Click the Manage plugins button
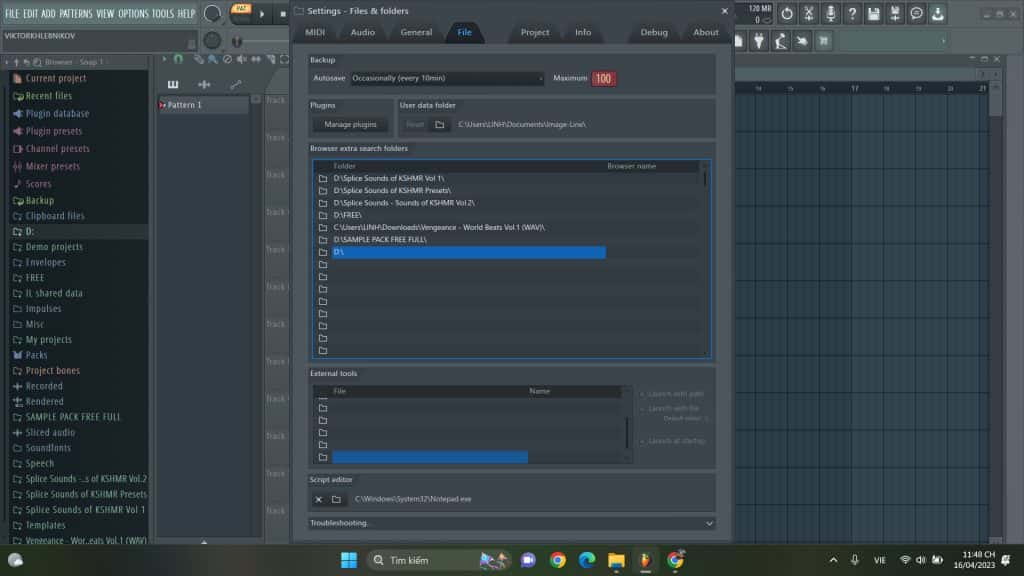Viewport: 1024px width, 576px height. pyautogui.click(x=348, y=125)
